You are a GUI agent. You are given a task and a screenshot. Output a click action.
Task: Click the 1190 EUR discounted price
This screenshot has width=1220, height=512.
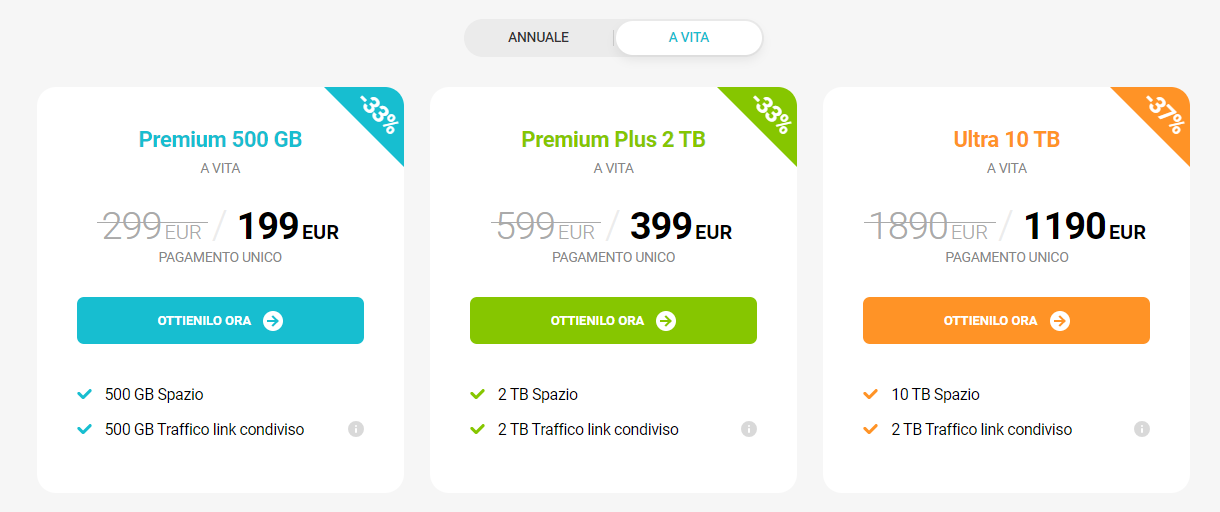[1085, 228]
